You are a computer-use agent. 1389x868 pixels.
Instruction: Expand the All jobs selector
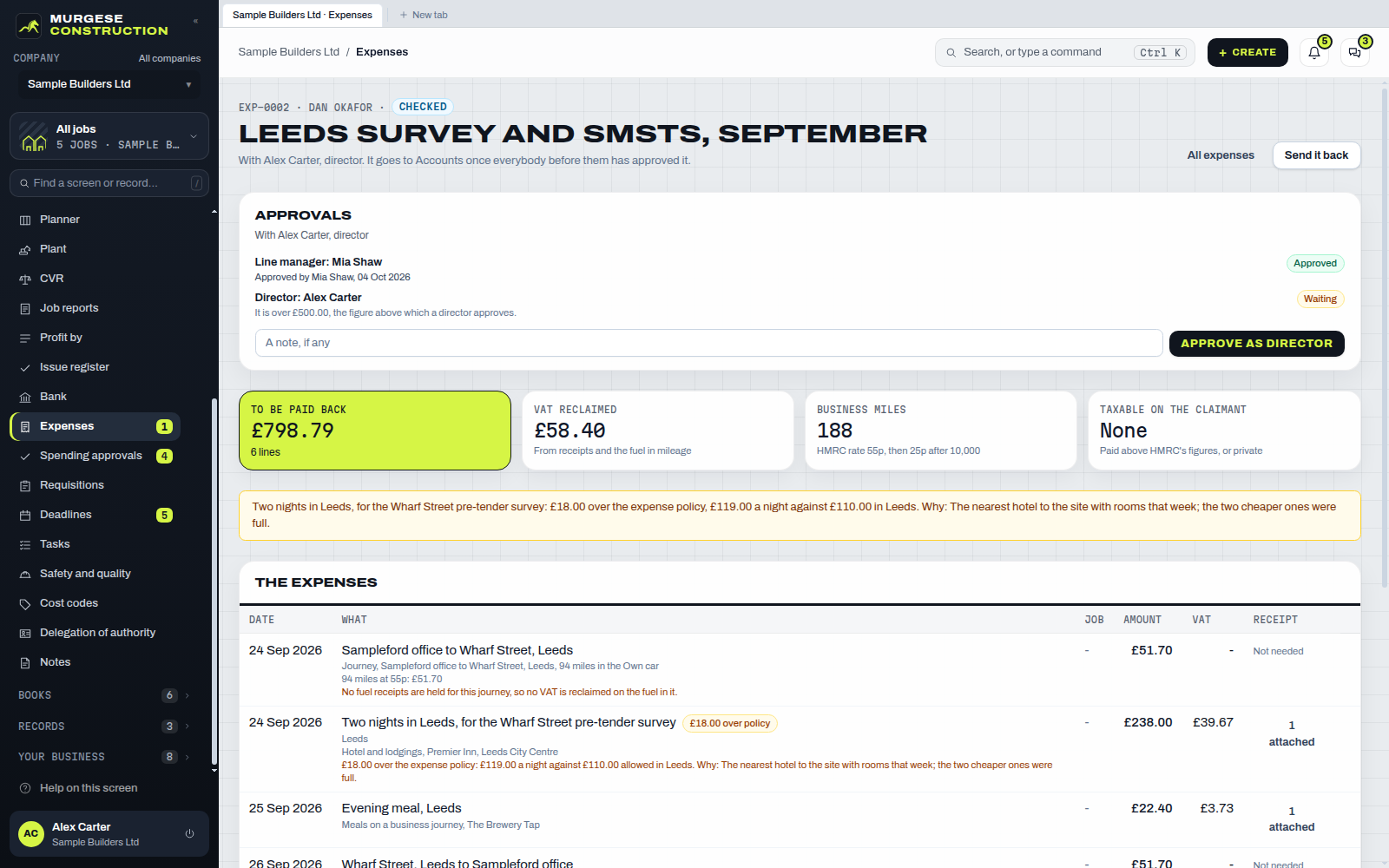click(x=109, y=136)
